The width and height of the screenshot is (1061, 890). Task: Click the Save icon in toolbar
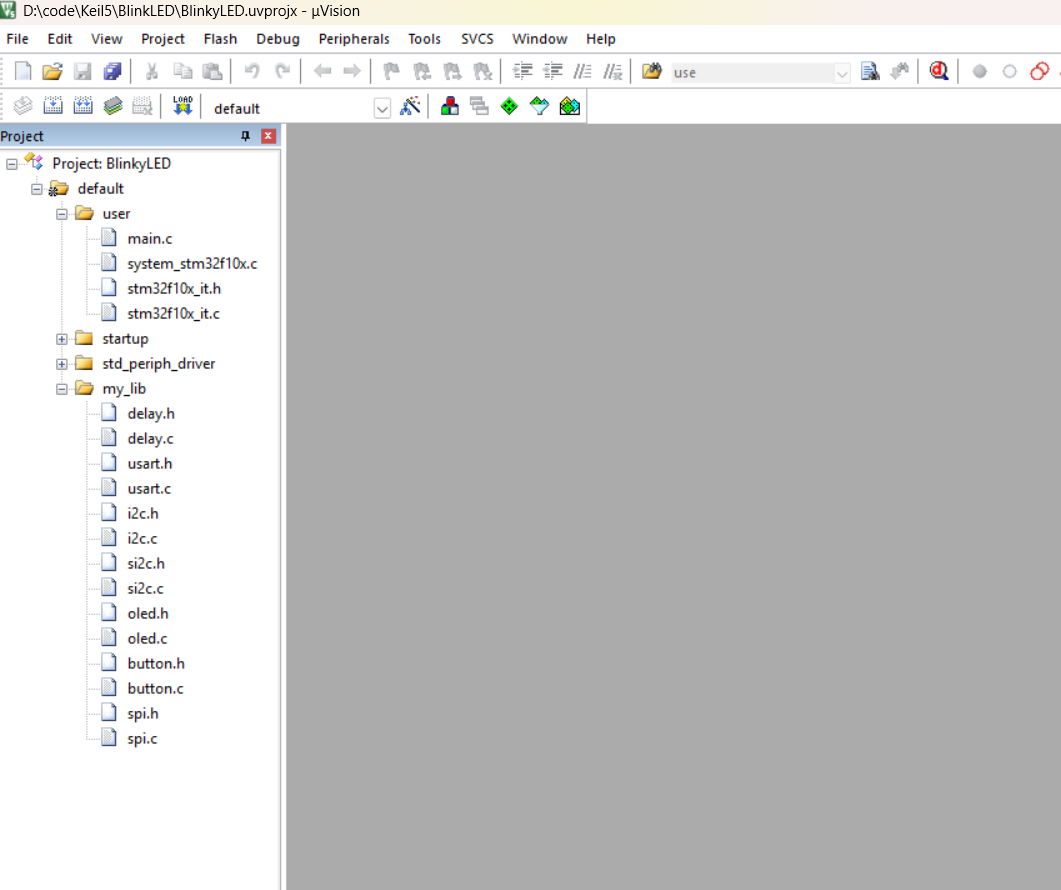pyautogui.click(x=82, y=71)
